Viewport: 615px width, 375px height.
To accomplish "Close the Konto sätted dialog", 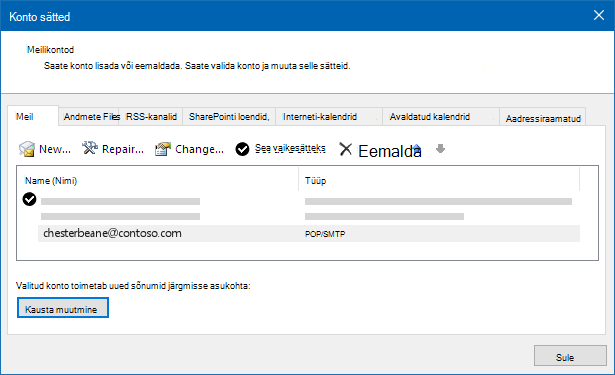I will click(x=599, y=15).
